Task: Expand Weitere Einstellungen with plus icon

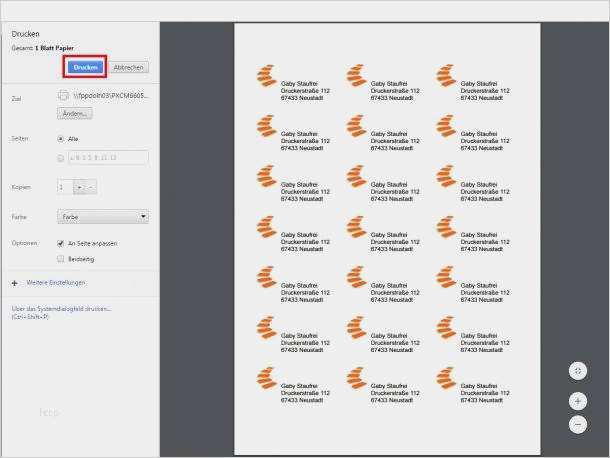Action: click(x=15, y=283)
